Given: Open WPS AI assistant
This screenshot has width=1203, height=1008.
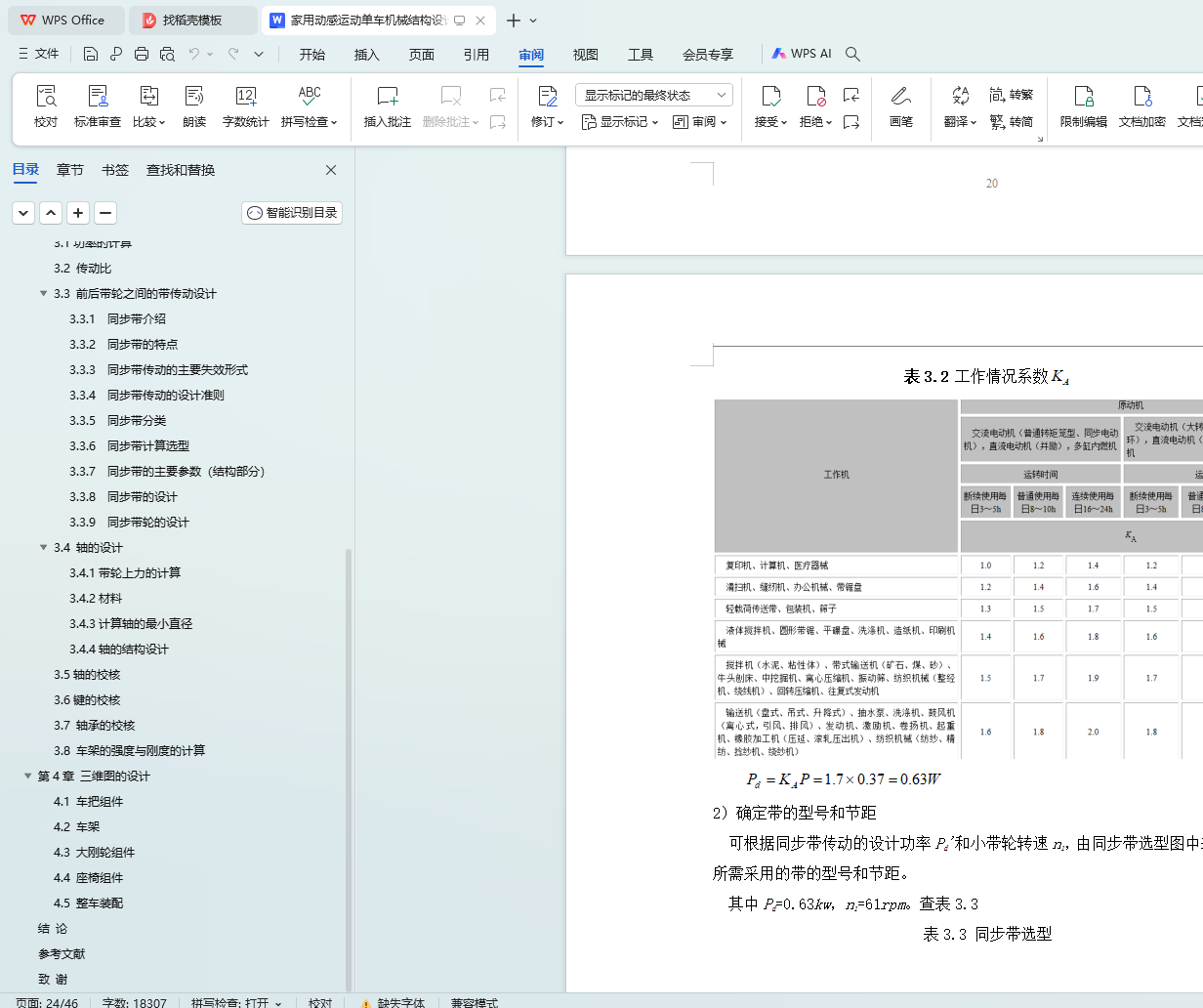Looking at the screenshot, I should tap(802, 54).
